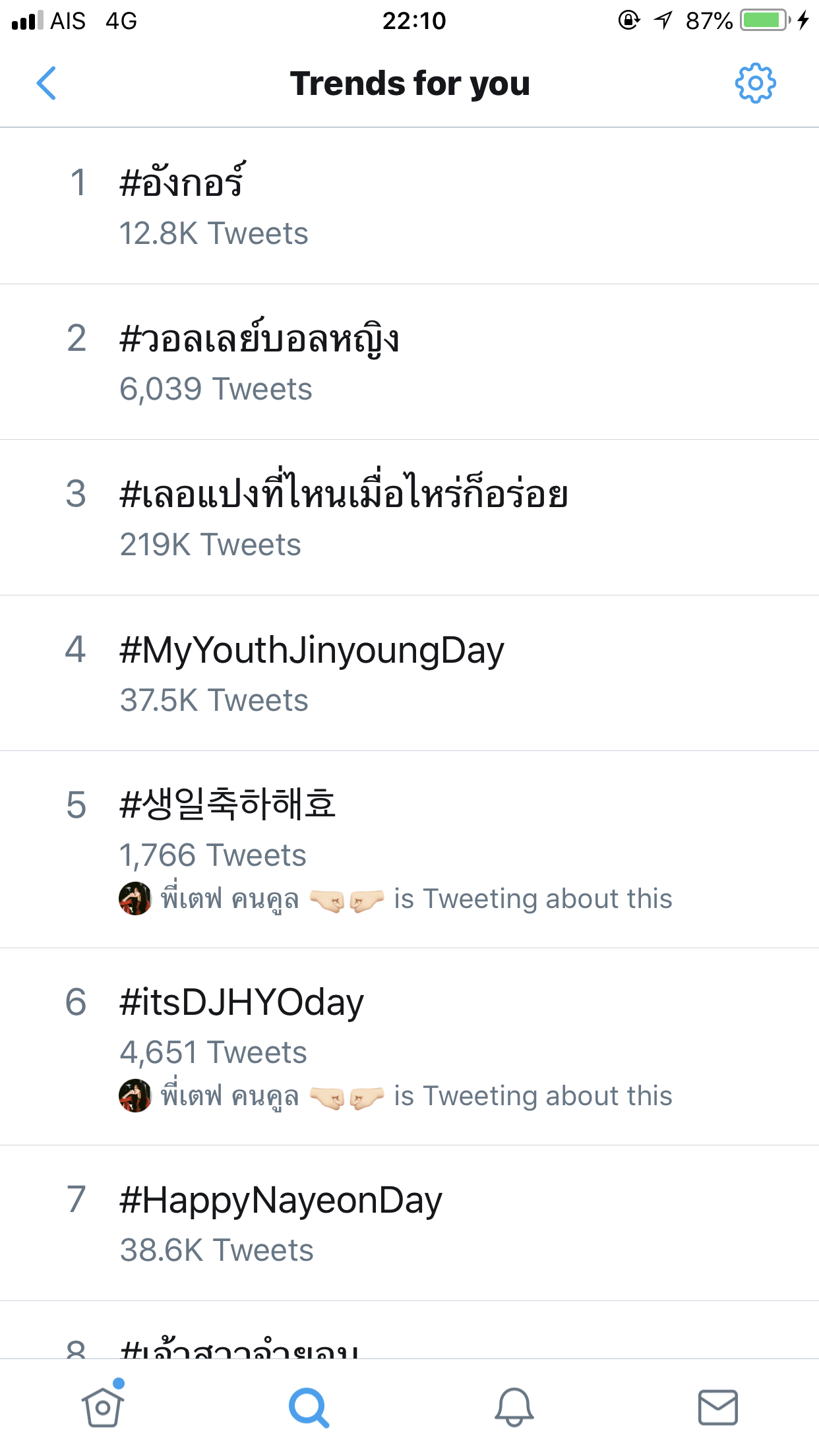Tap profile avatar under Korean hashtag trend

tap(135, 899)
